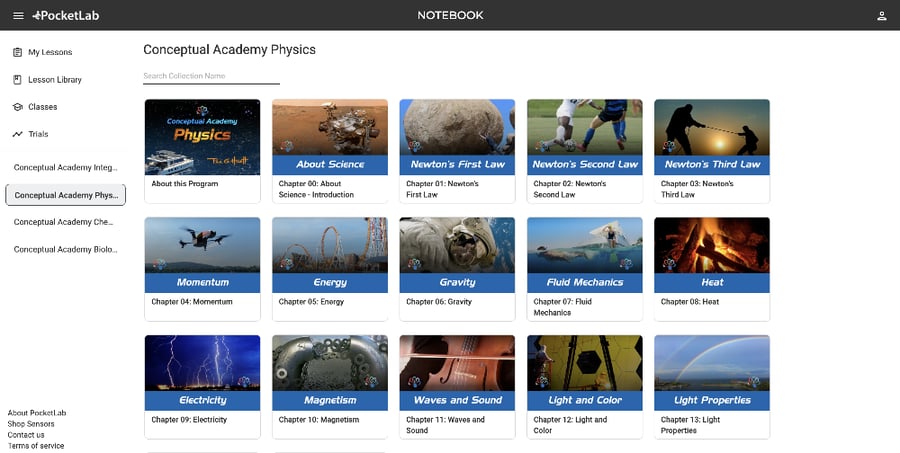Click 'About this Program' caption text
Screen dimensions: 900x453
pos(185,184)
